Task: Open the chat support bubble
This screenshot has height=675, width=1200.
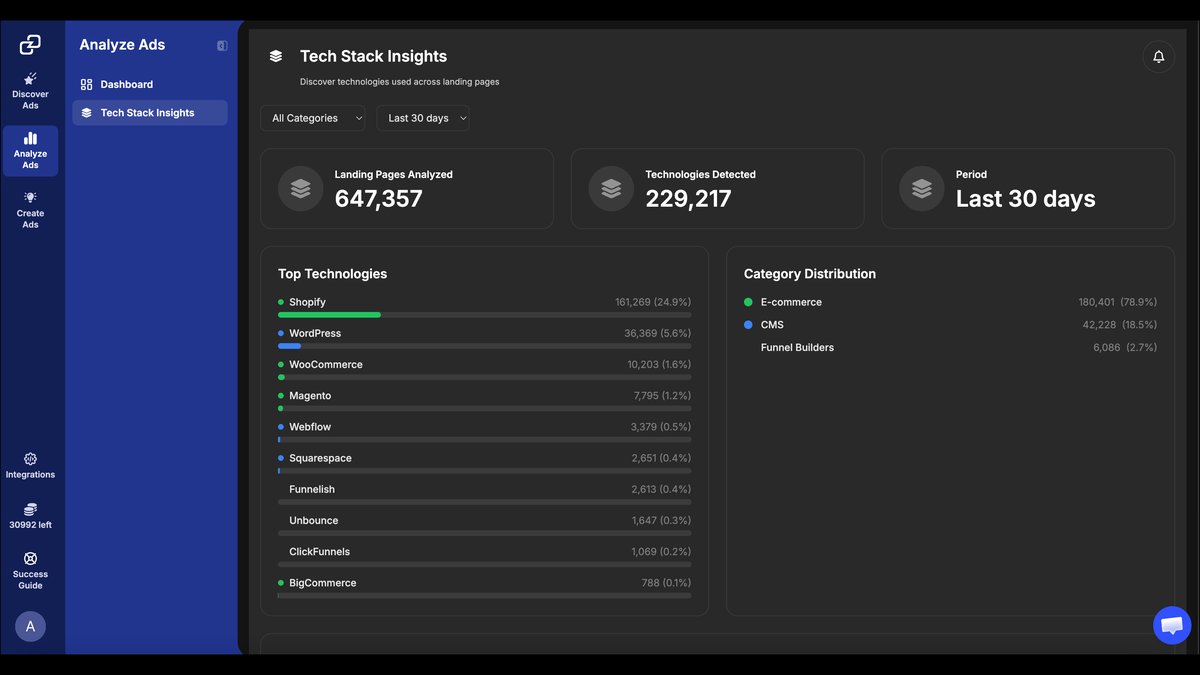Action: point(1172,625)
